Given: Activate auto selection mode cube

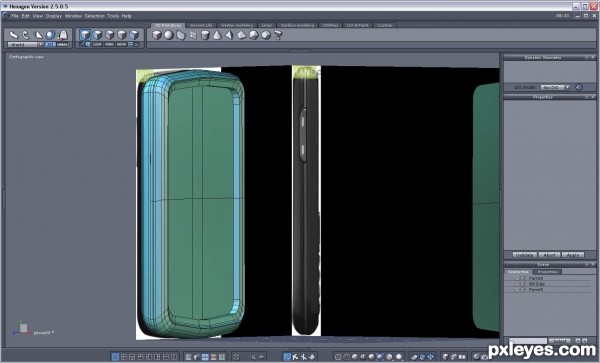Looking at the screenshot, I should tap(134, 35).
